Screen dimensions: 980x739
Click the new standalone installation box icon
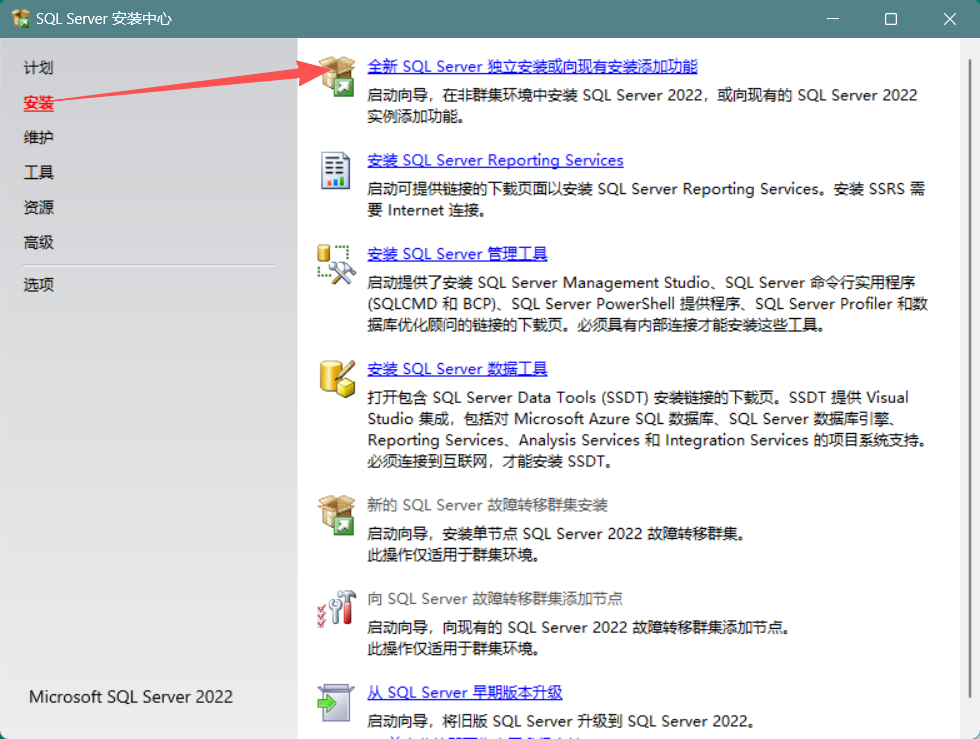tap(337, 76)
